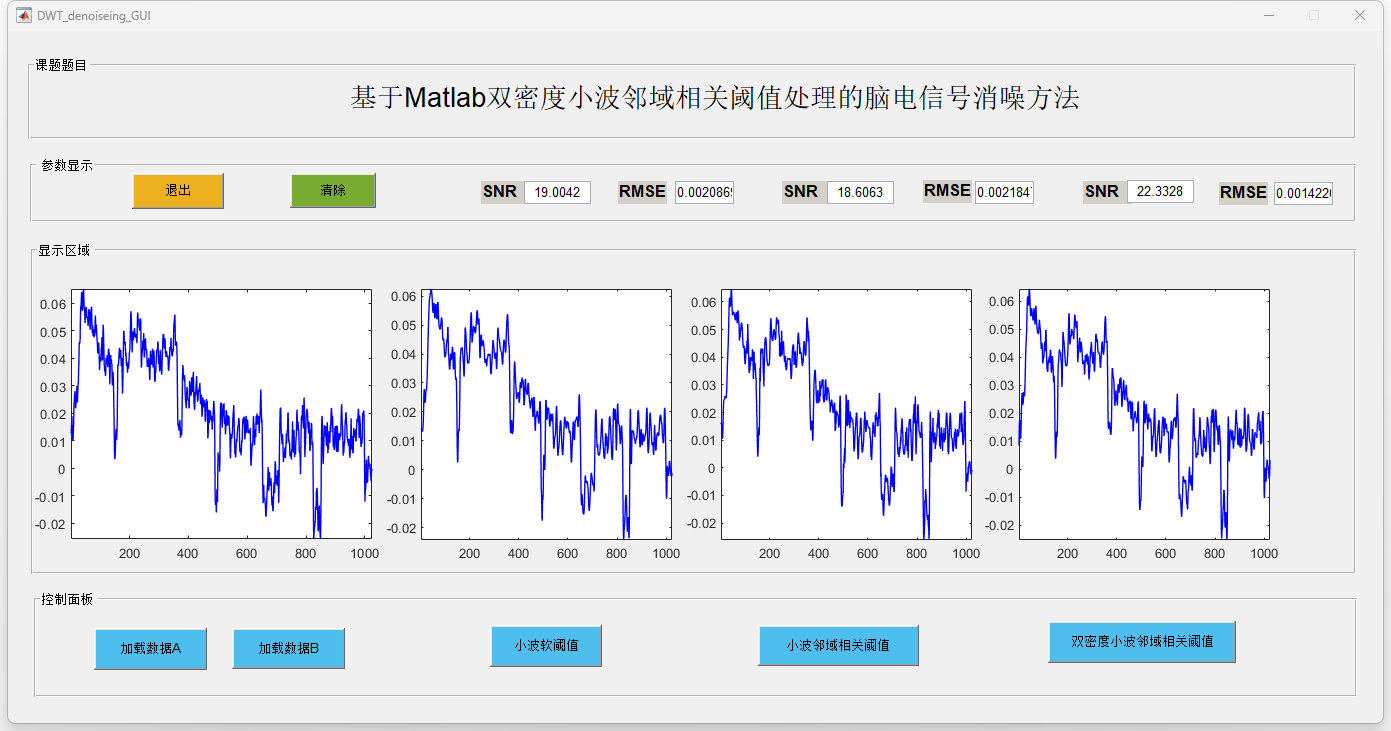This screenshot has height=731, width=1391.
Task: Click the fourth signal plot in the 显示区域 panel
Action: (x=1144, y=414)
